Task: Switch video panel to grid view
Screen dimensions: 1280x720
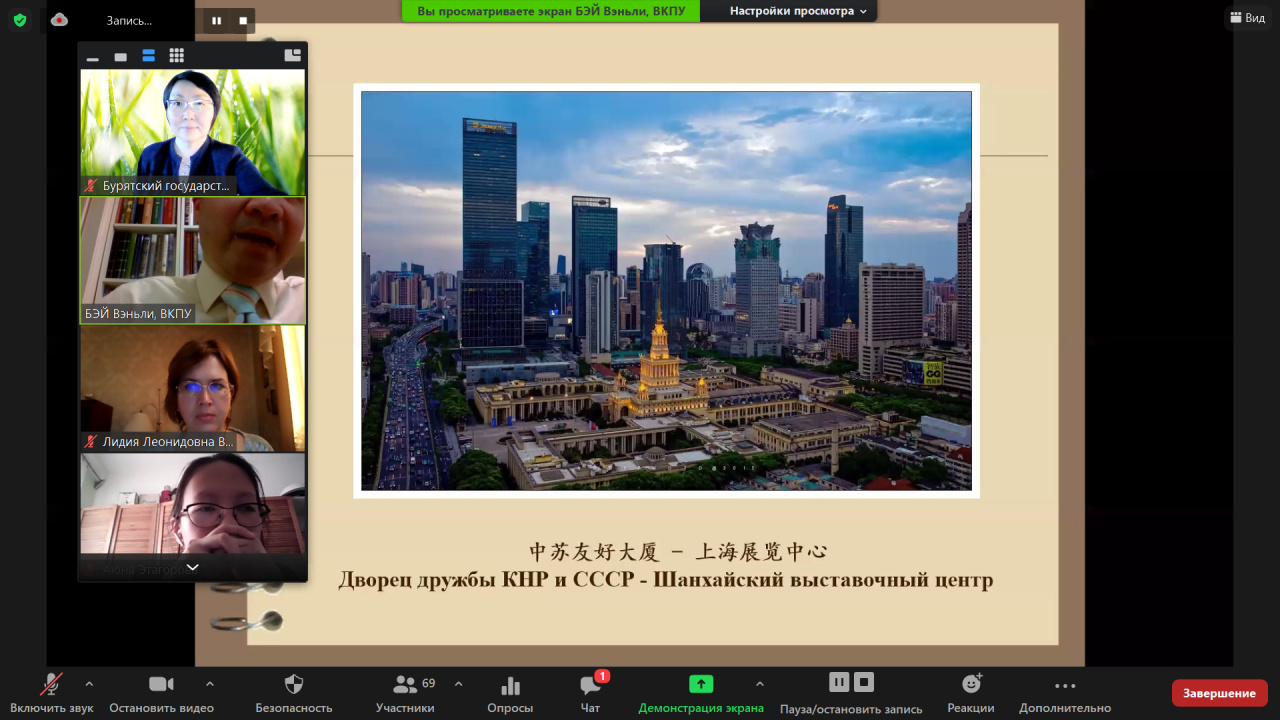Action: click(176, 56)
